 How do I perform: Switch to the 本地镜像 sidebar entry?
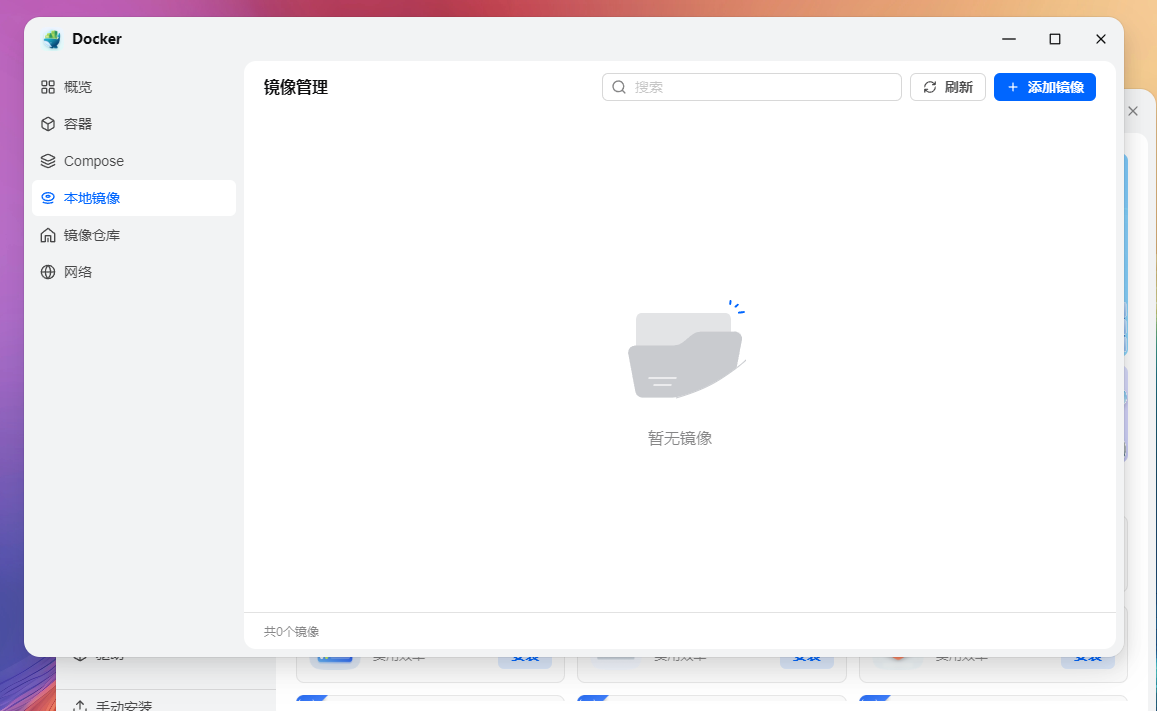click(x=91, y=198)
